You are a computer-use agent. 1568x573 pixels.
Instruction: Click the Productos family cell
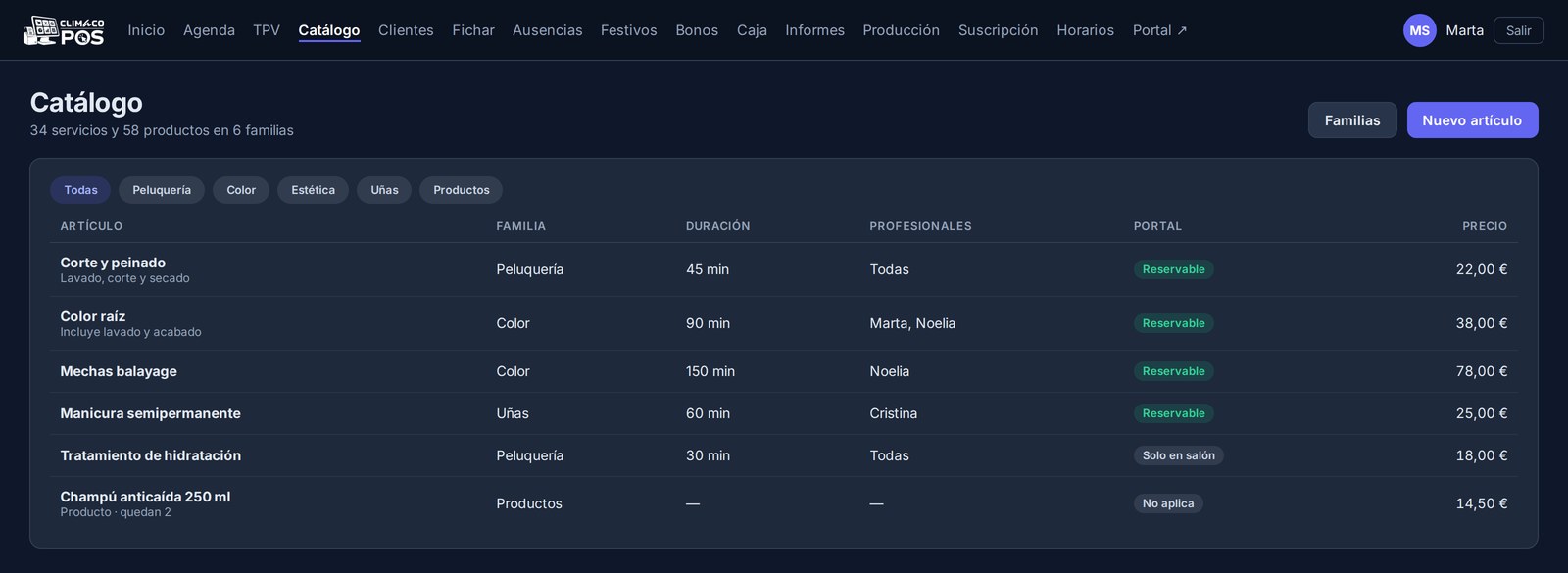coord(529,503)
